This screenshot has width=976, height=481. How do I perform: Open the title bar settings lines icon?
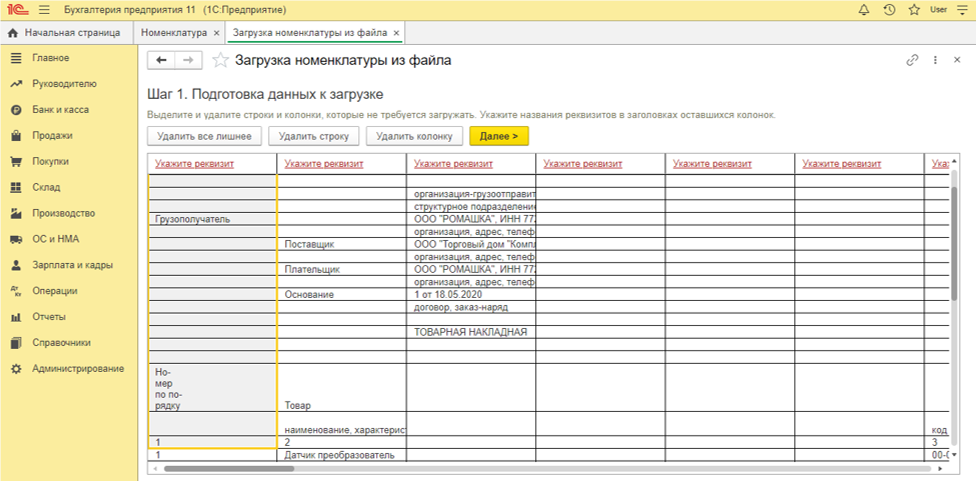click(x=960, y=10)
